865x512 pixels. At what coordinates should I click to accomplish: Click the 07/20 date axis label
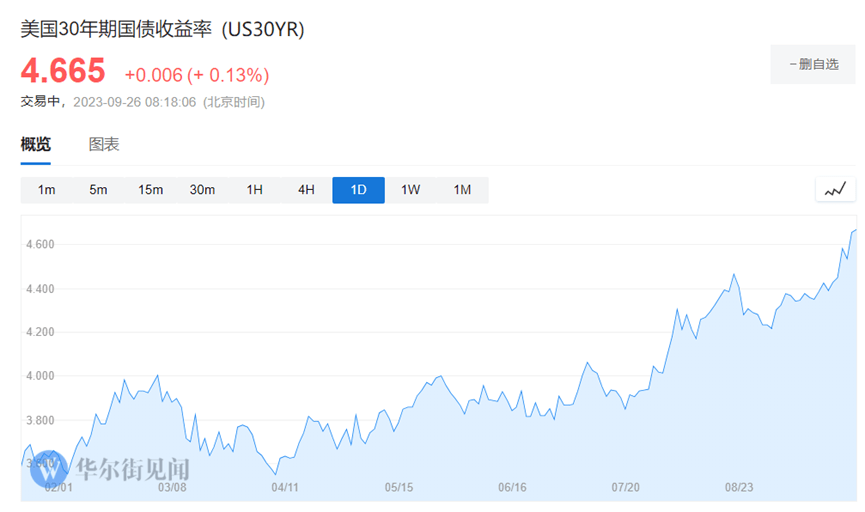(x=625, y=487)
